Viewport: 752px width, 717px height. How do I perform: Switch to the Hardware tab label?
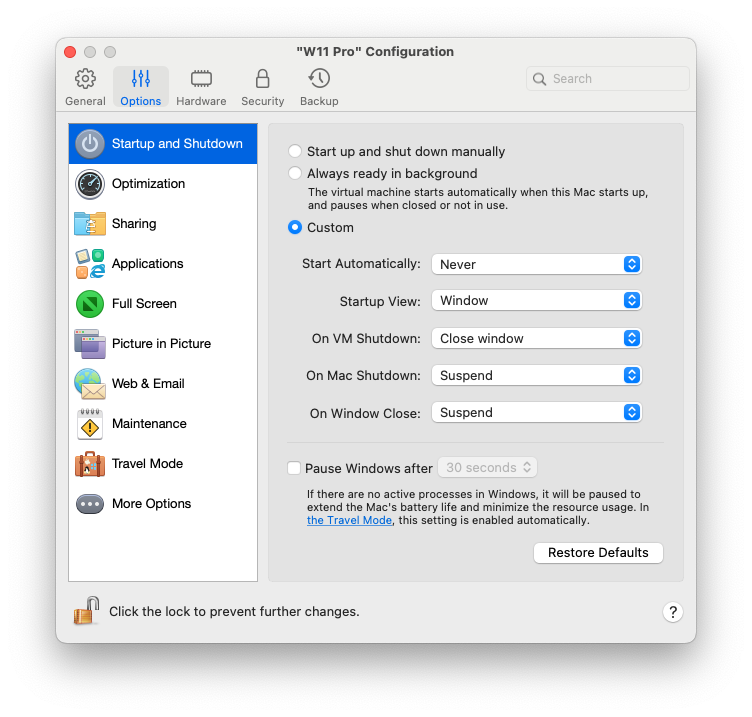click(x=201, y=101)
